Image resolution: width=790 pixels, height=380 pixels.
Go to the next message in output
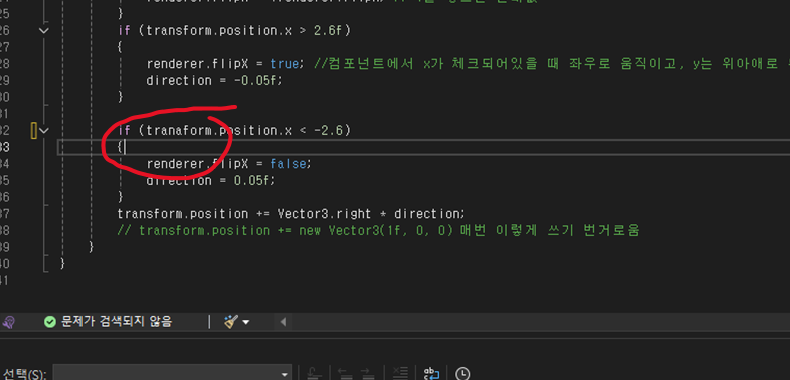click(x=369, y=373)
